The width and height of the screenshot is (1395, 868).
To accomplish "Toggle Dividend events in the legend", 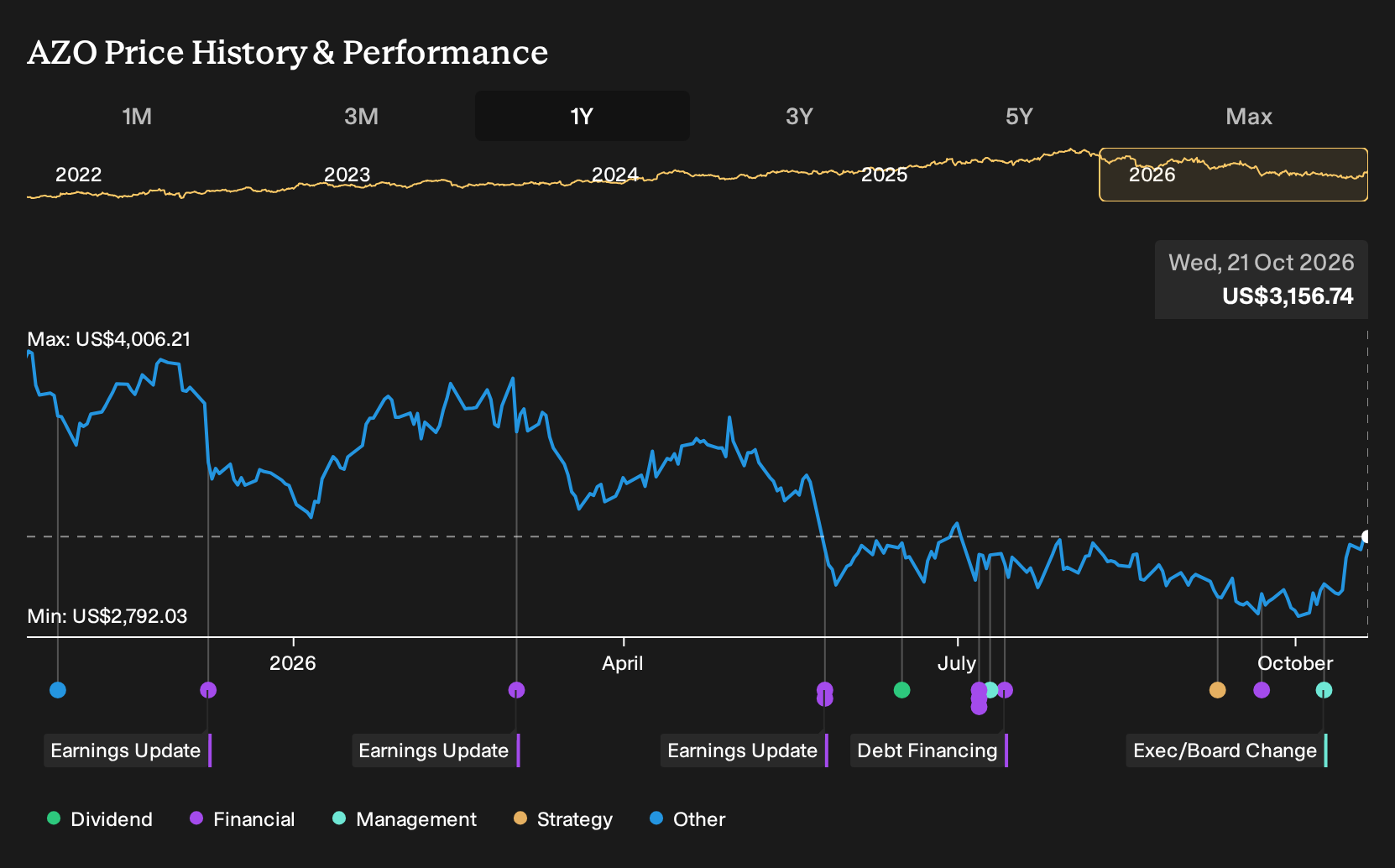I will pos(100,819).
